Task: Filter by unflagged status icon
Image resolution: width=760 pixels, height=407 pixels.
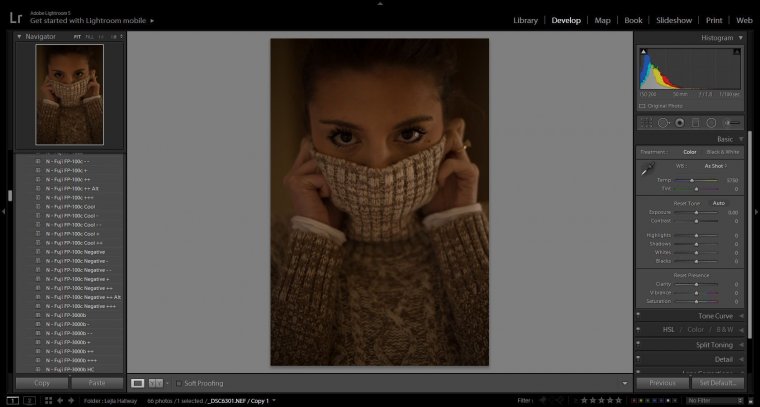Action: pyautogui.click(x=558, y=401)
